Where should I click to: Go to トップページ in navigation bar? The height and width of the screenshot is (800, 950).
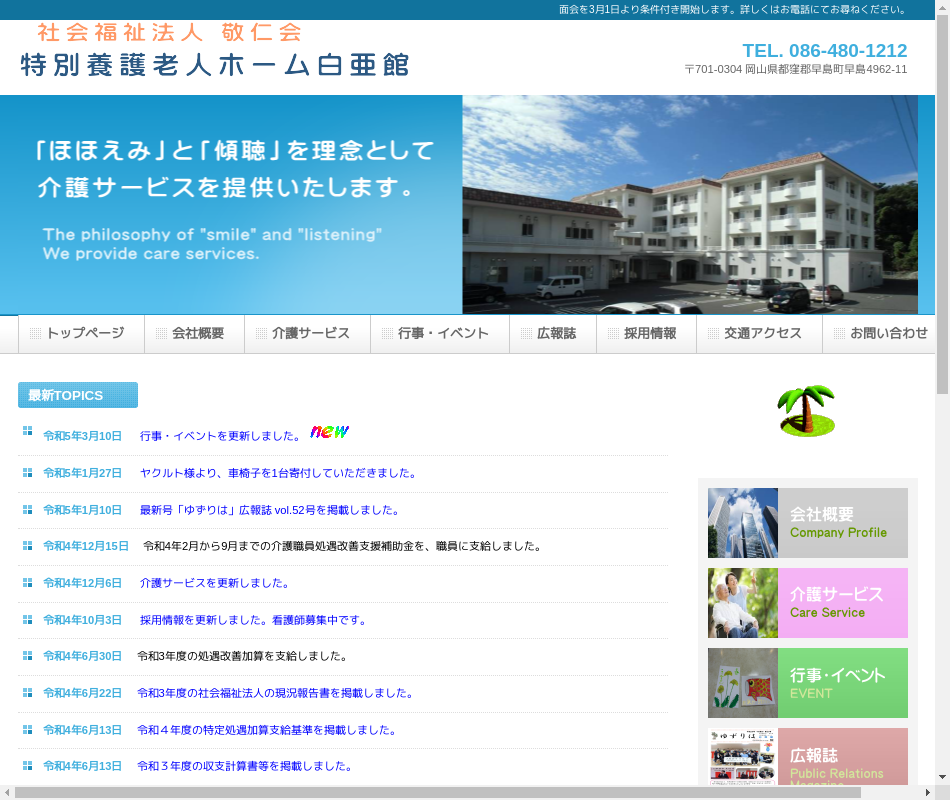pos(82,334)
